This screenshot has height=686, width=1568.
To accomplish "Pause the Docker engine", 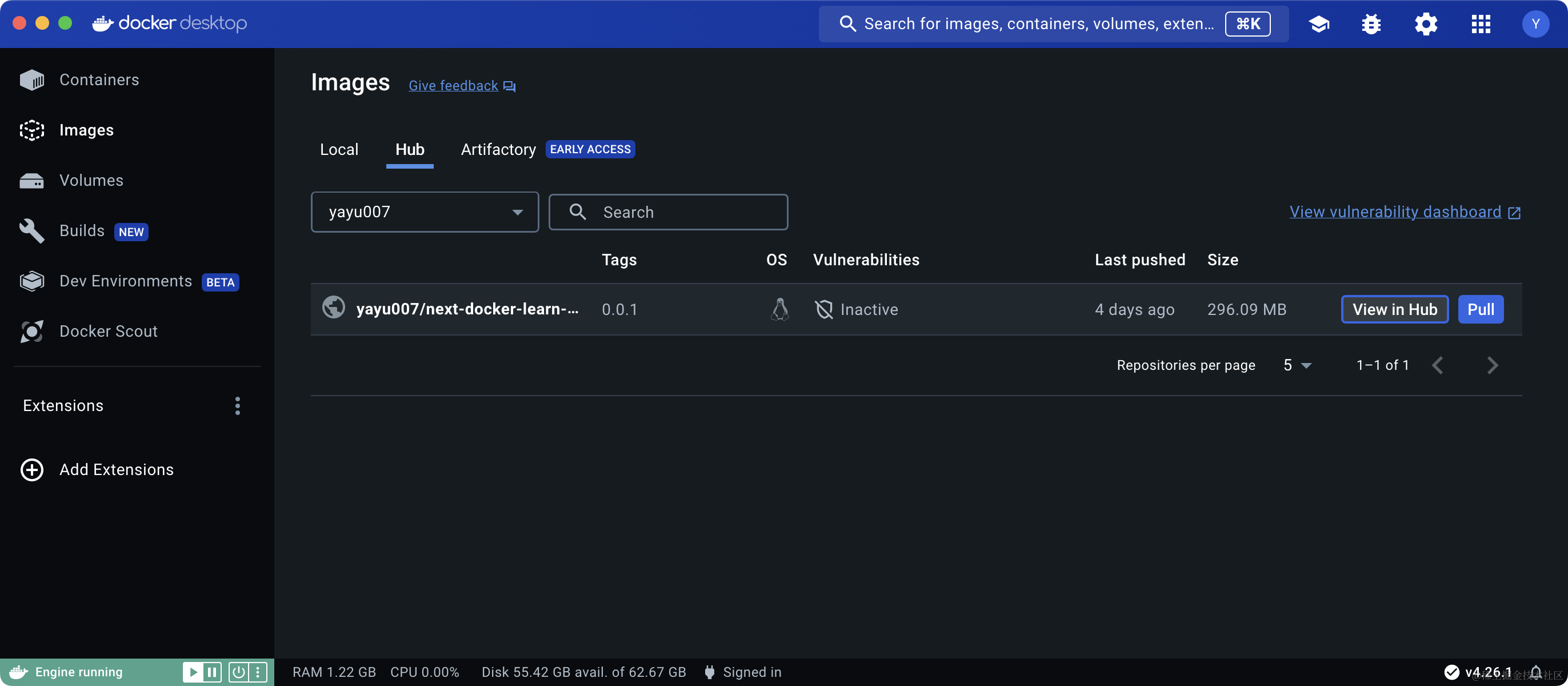I will [212, 672].
